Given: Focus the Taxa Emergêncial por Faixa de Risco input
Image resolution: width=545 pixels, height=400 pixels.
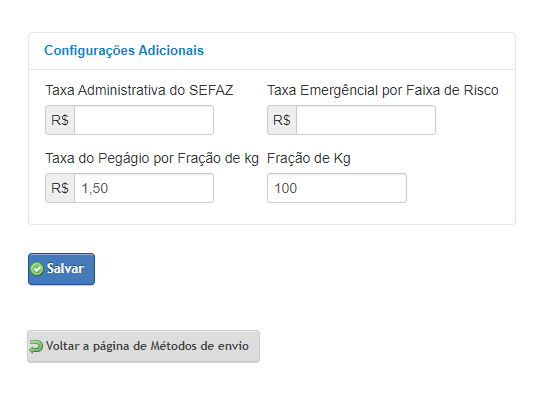Looking at the screenshot, I should [x=366, y=120].
